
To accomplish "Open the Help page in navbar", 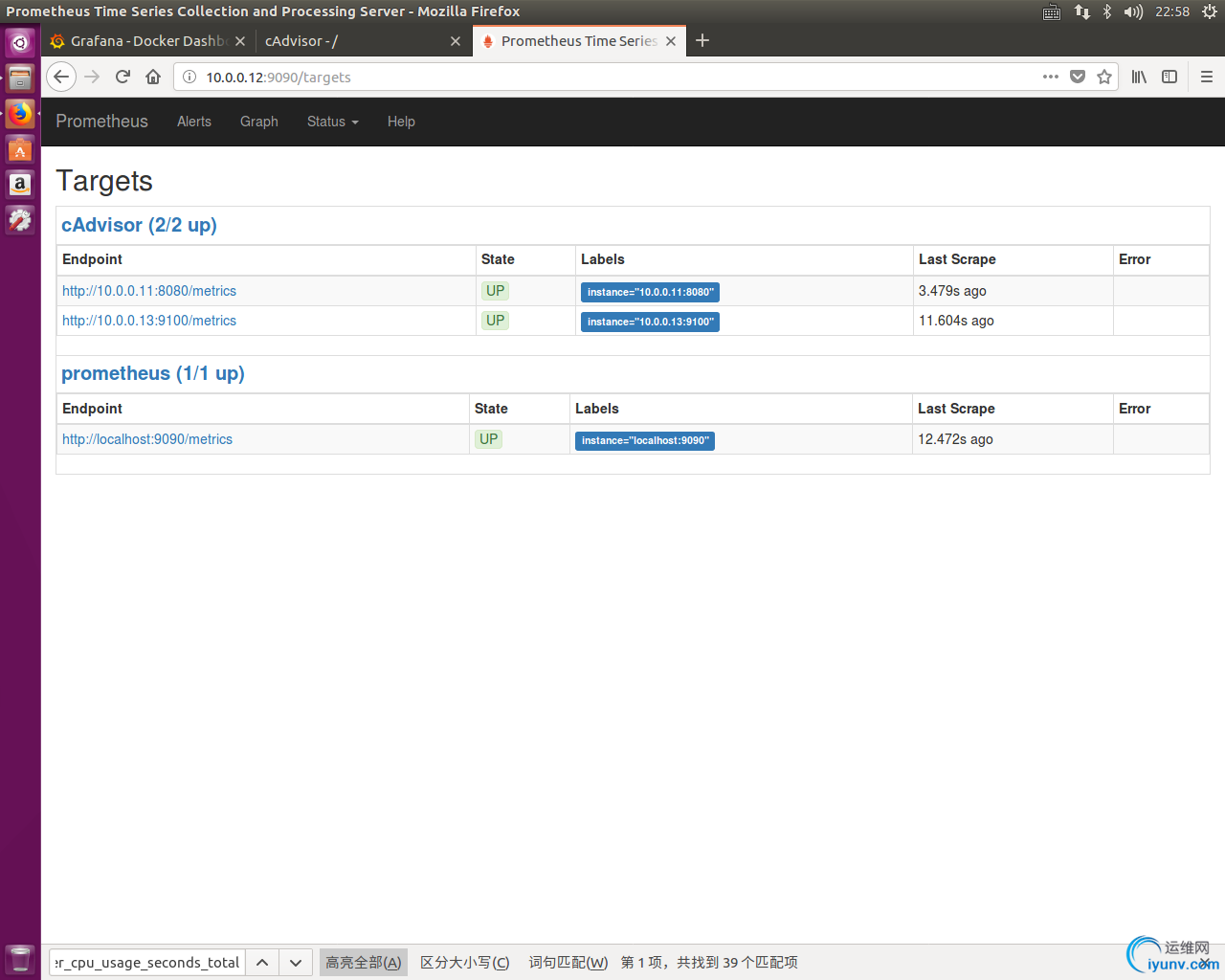I will 401,122.
